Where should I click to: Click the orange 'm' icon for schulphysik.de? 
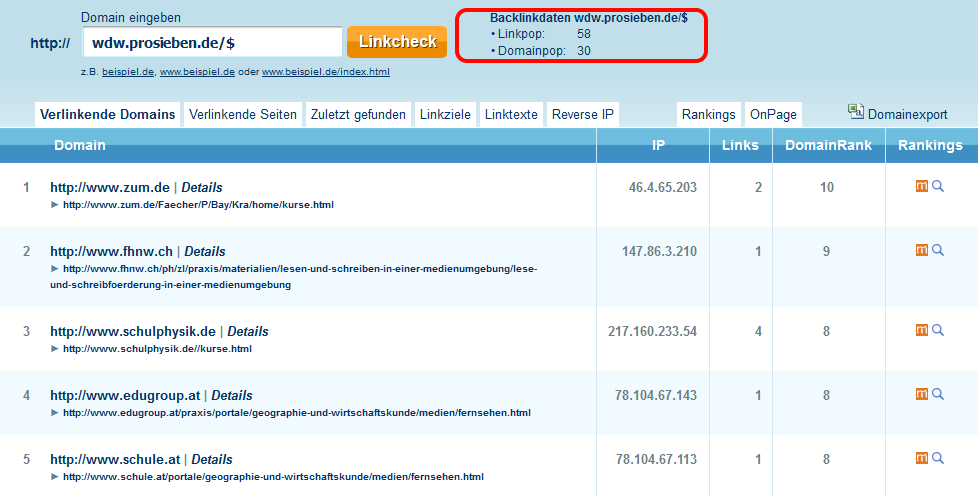point(921,330)
